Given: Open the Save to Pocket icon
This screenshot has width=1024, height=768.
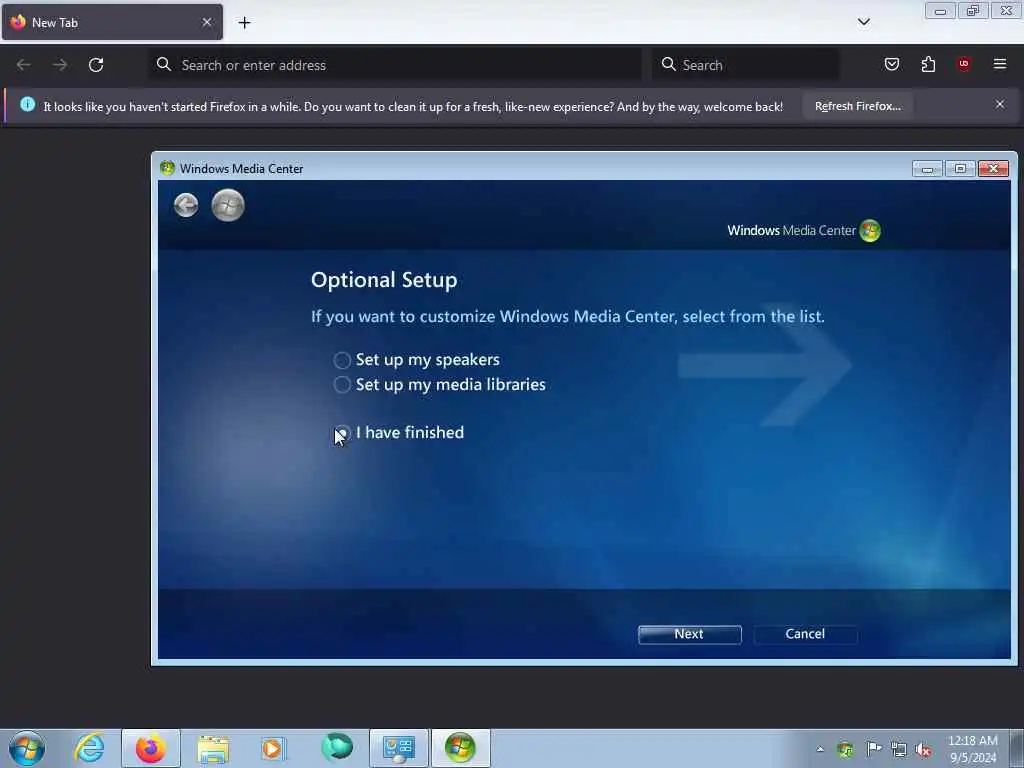Looking at the screenshot, I should click(x=891, y=64).
